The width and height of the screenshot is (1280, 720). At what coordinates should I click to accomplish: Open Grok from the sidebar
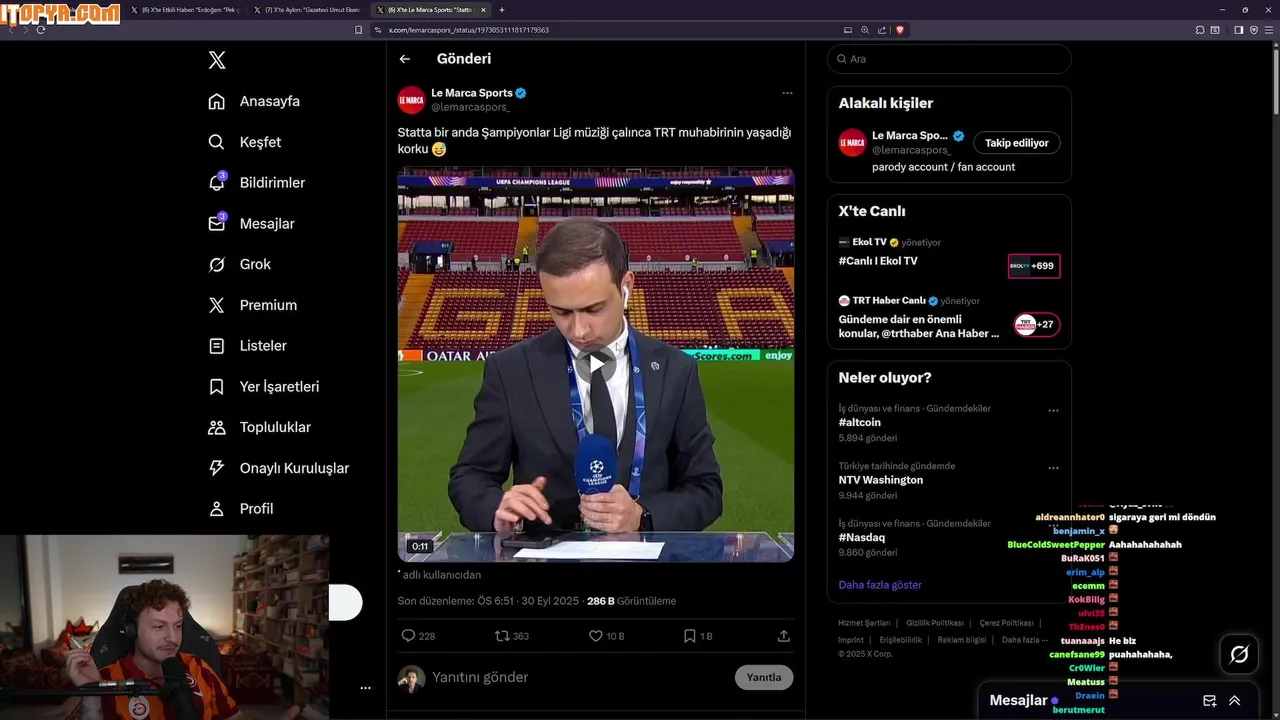[239, 264]
